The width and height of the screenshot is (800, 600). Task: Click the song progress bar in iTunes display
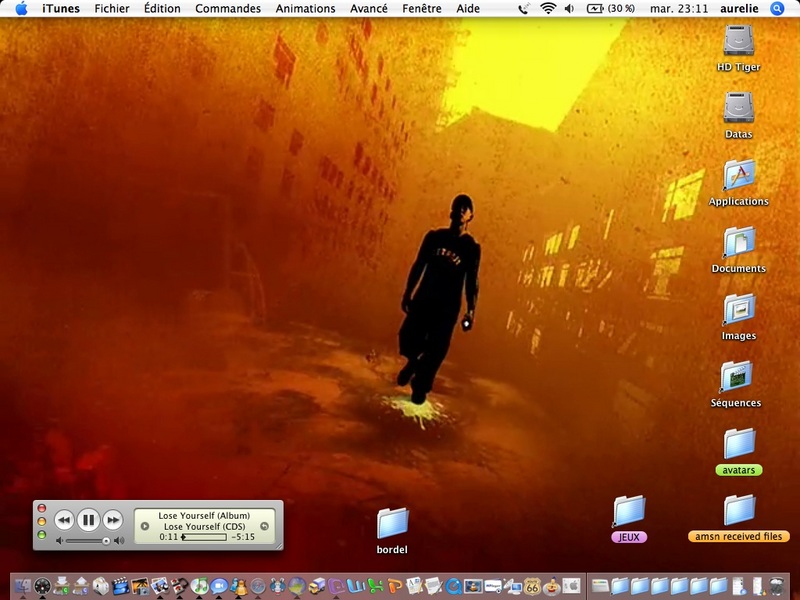point(204,537)
